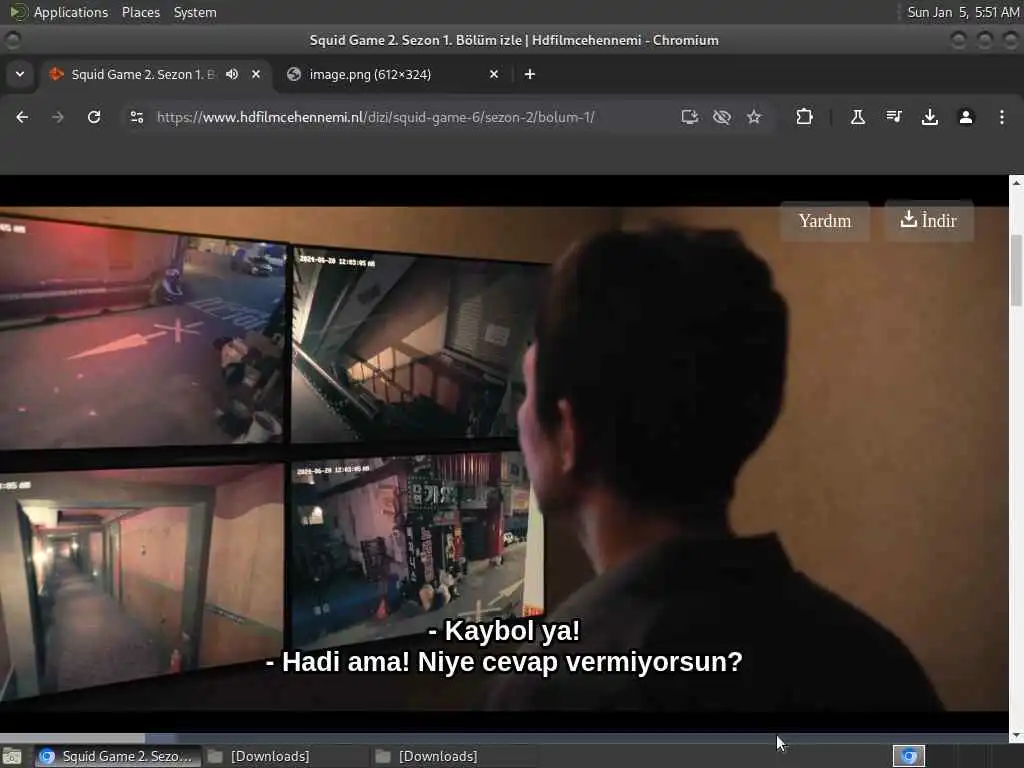Click the vertical page scrollbar thumb
This screenshot has width=1024, height=768.
point(1016,269)
